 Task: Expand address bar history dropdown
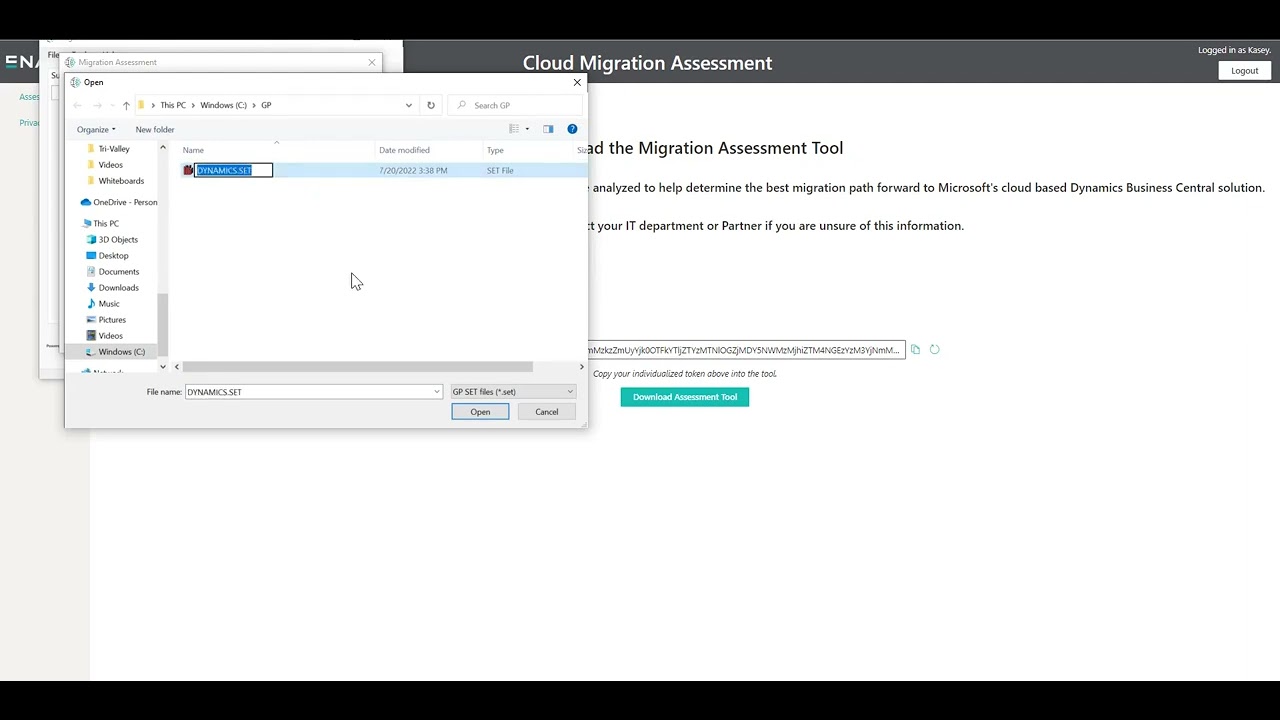pyautogui.click(x=408, y=105)
